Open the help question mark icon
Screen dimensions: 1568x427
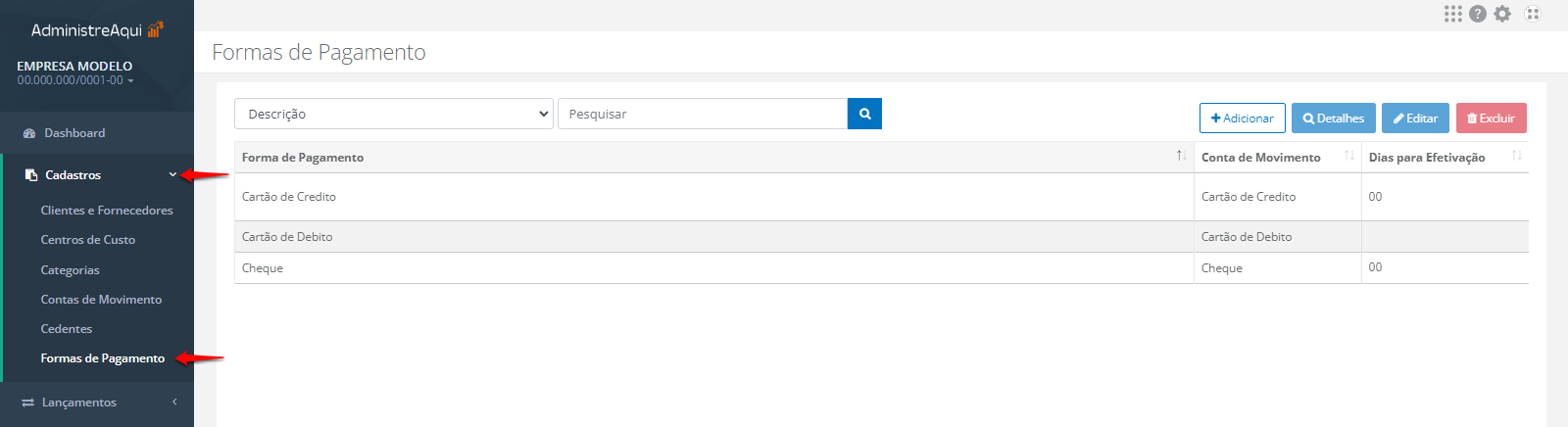1478,14
